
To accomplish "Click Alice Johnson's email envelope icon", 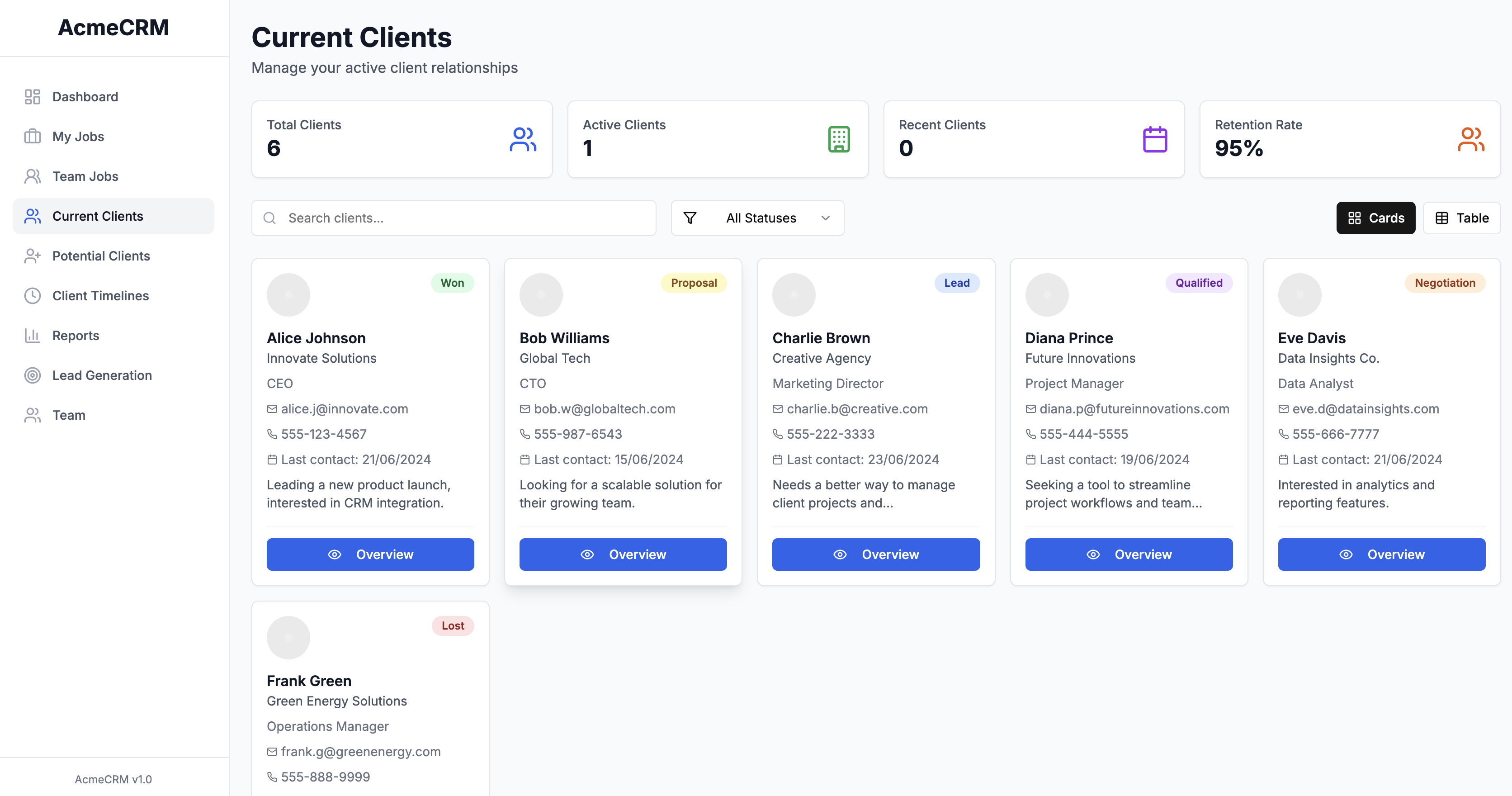I will 272,409.
